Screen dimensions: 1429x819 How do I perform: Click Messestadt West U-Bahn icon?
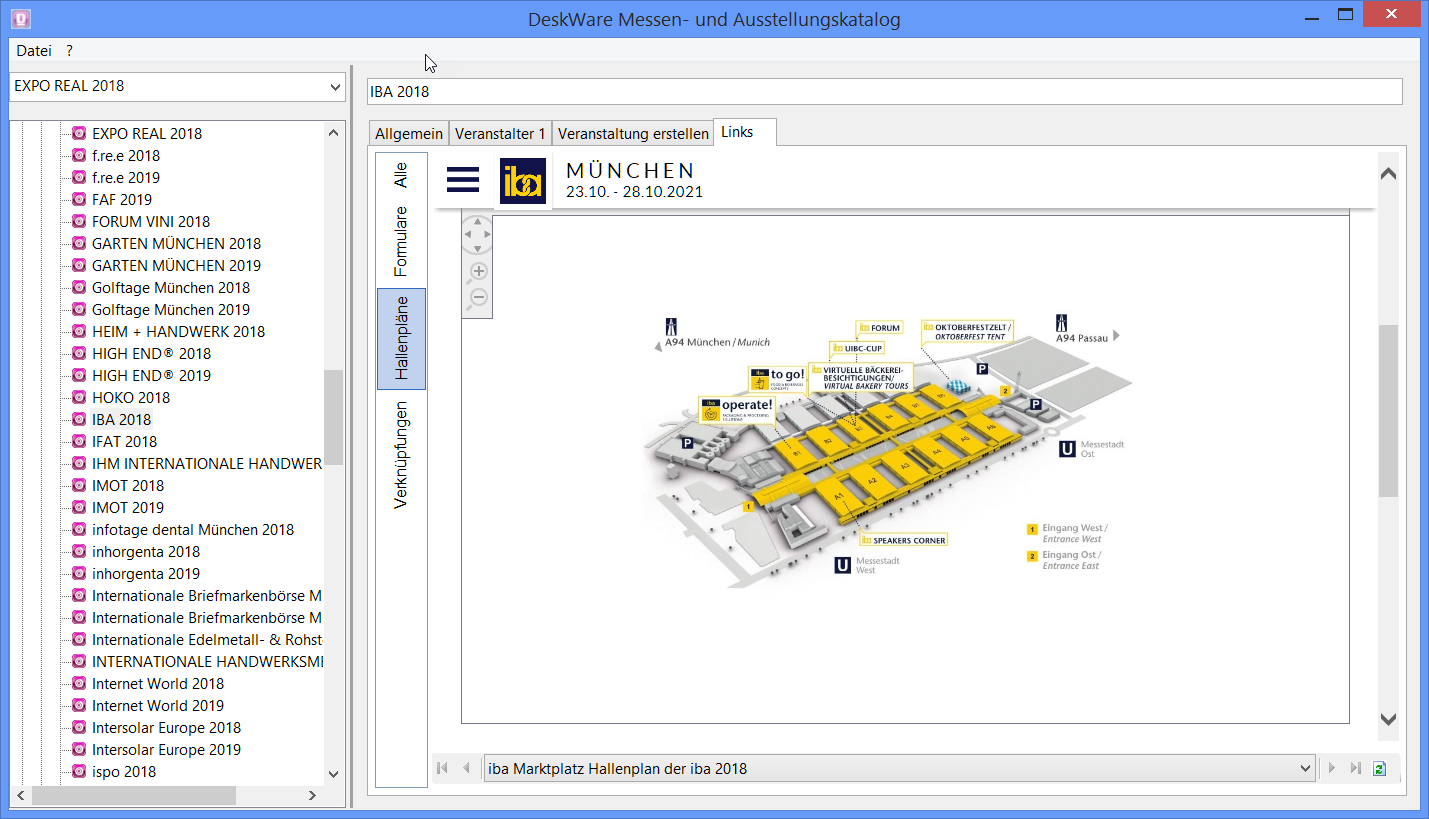click(x=843, y=566)
